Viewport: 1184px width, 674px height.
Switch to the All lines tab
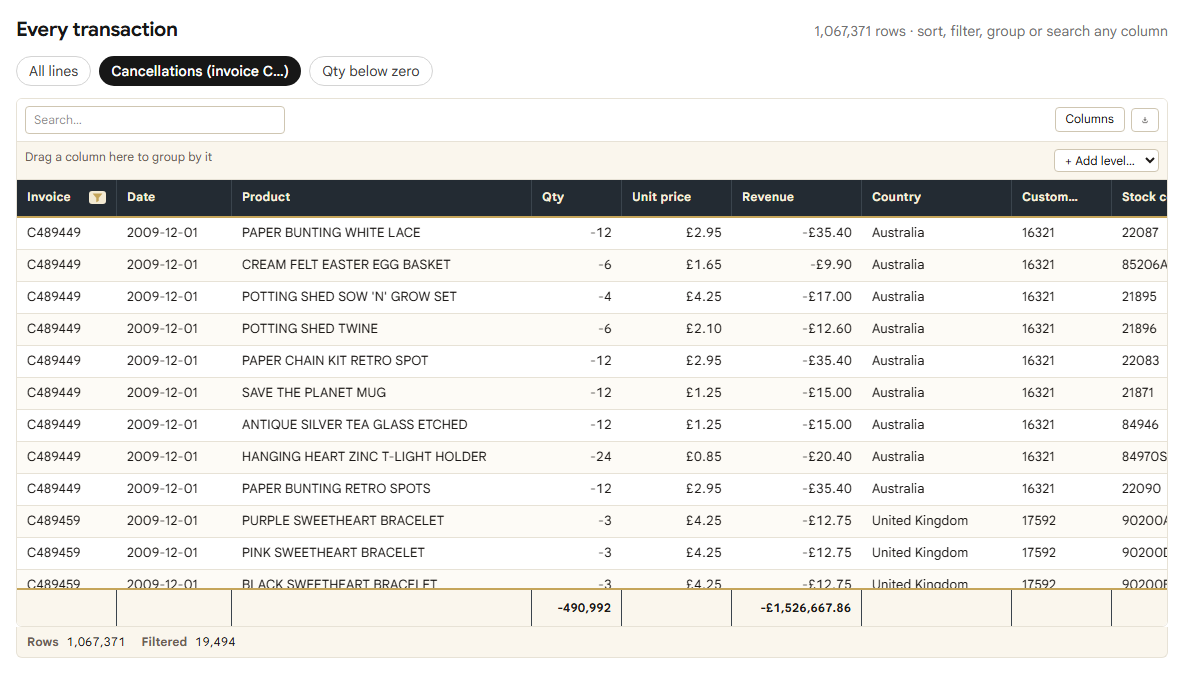[x=54, y=71]
